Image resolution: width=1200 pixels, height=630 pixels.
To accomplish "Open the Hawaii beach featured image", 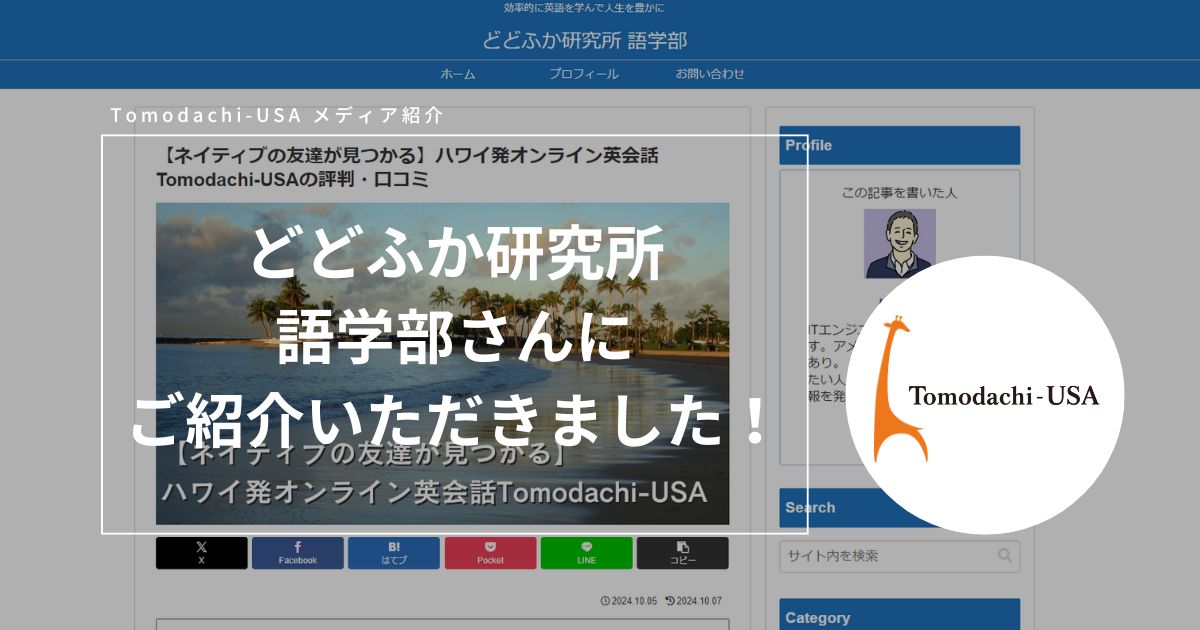I will (x=442, y=364).
